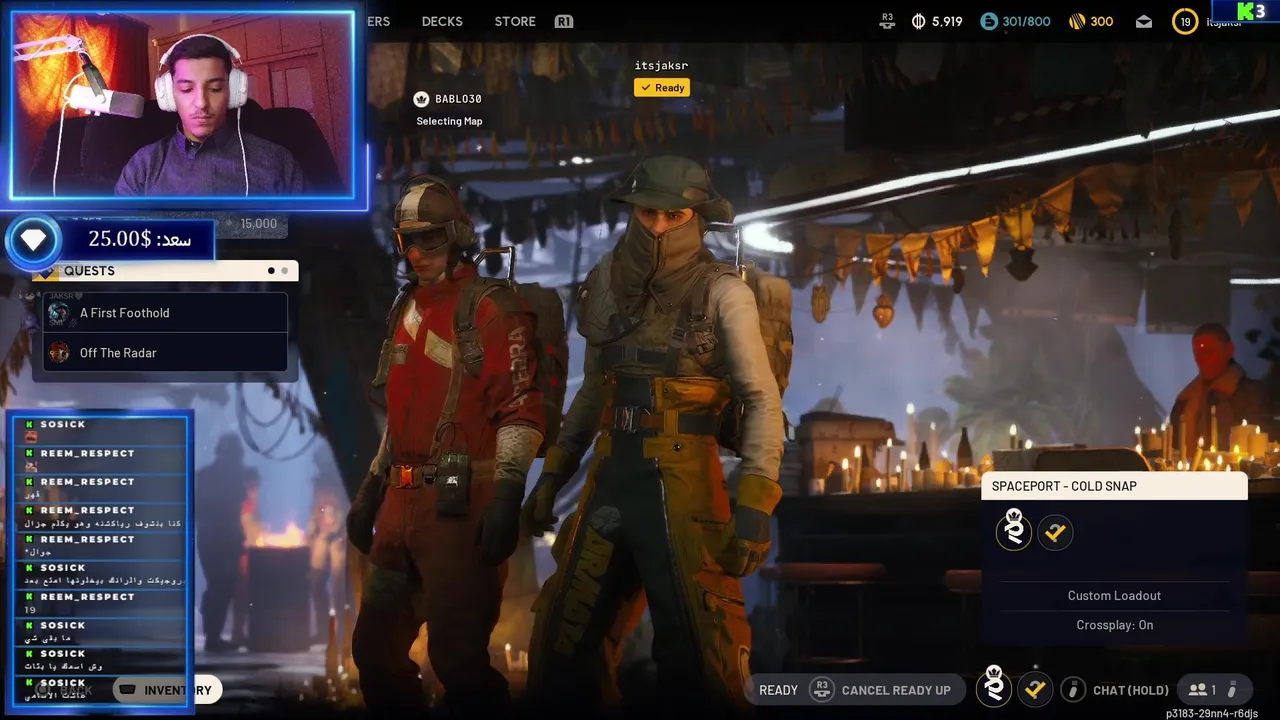Click the crown icon beside BABLO30
The width and height of the screenshot is (1280, 720).
[x=421, y=99]
